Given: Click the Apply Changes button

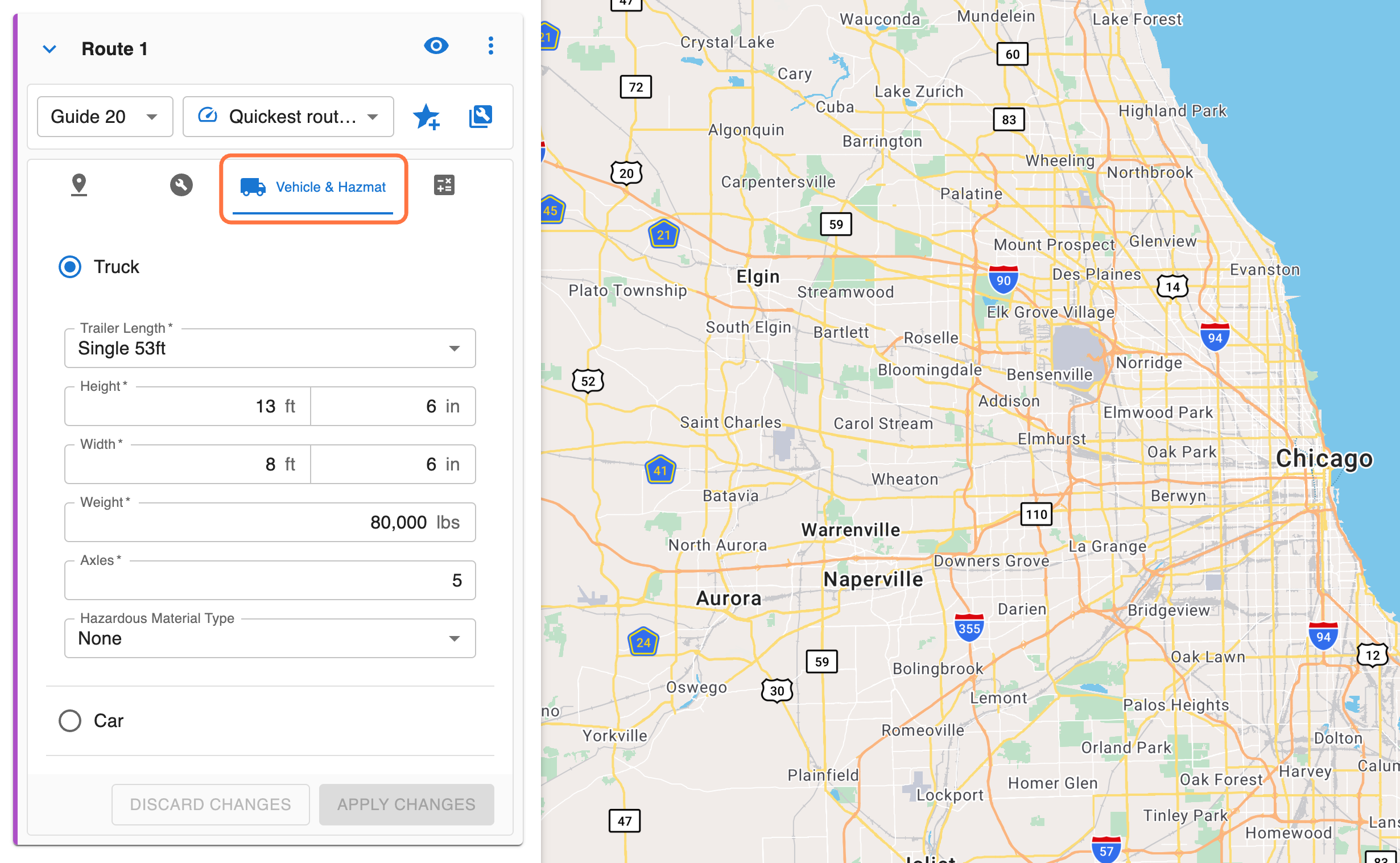Looking at the screenshot, I should tap(406, 804).
